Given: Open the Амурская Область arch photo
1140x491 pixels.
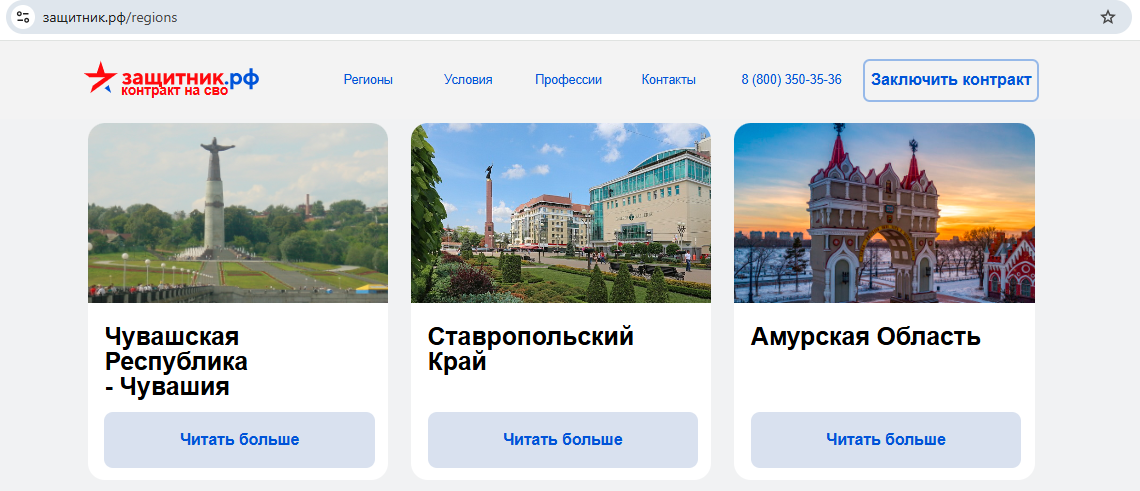Looking at the screenshot, I should click(884, 213).
